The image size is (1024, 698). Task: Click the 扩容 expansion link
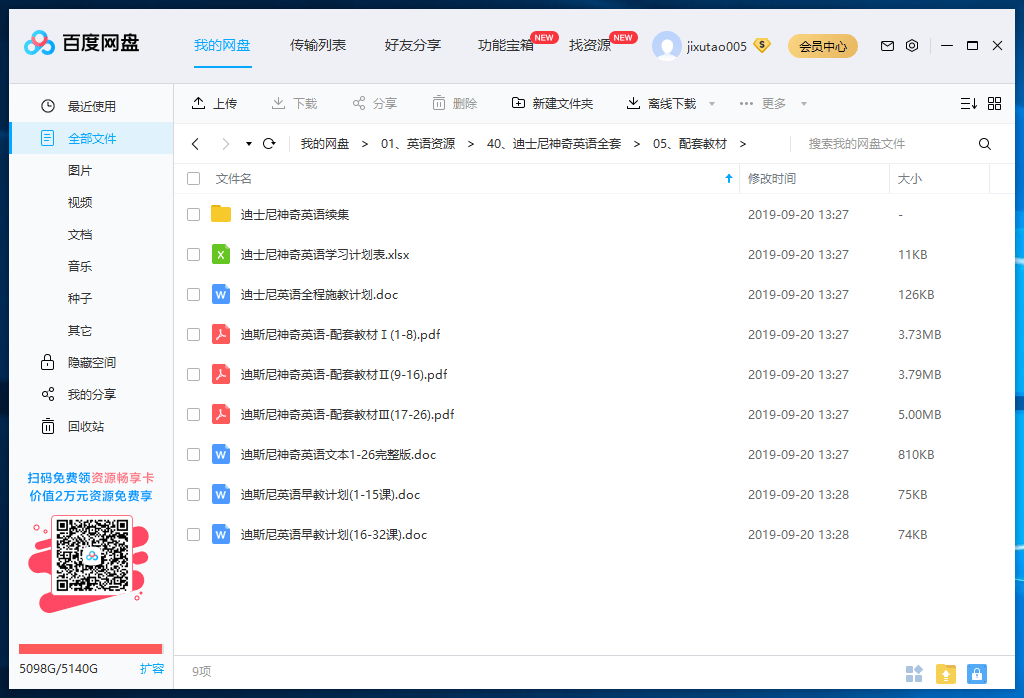[152, 668]
